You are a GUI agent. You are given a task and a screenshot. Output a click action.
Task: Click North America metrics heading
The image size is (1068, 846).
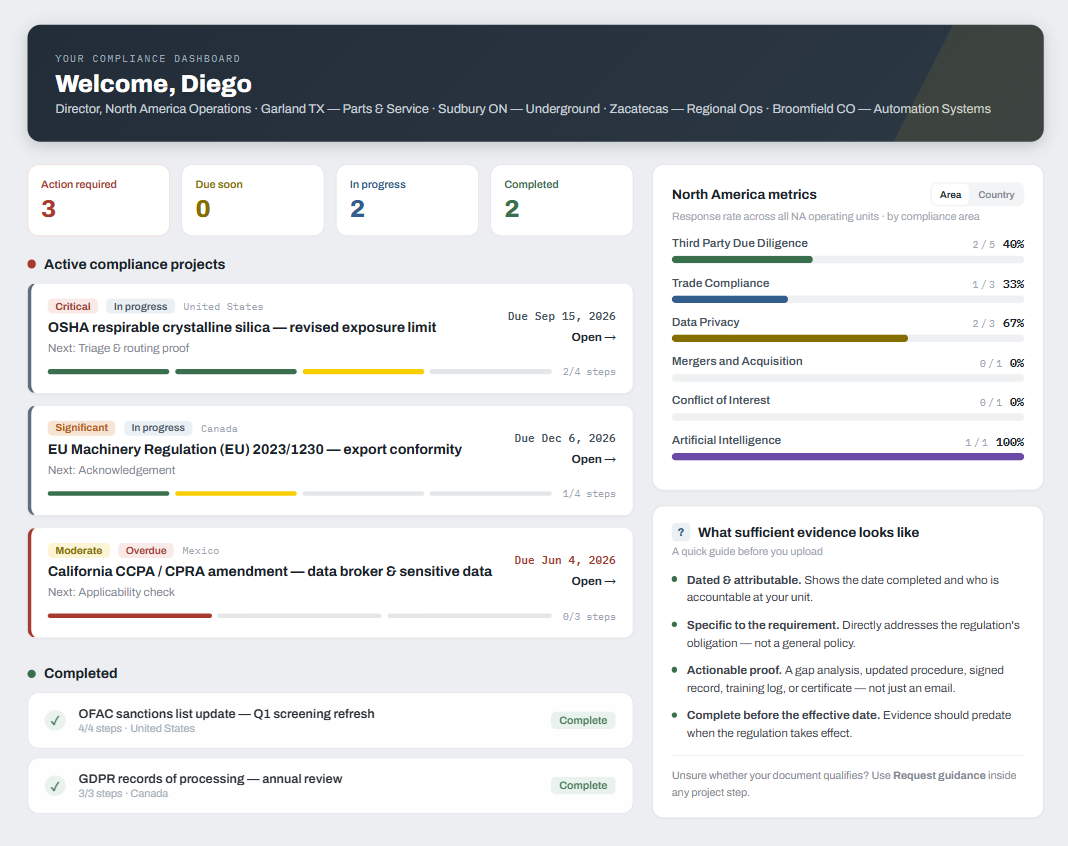pos(744,195)
